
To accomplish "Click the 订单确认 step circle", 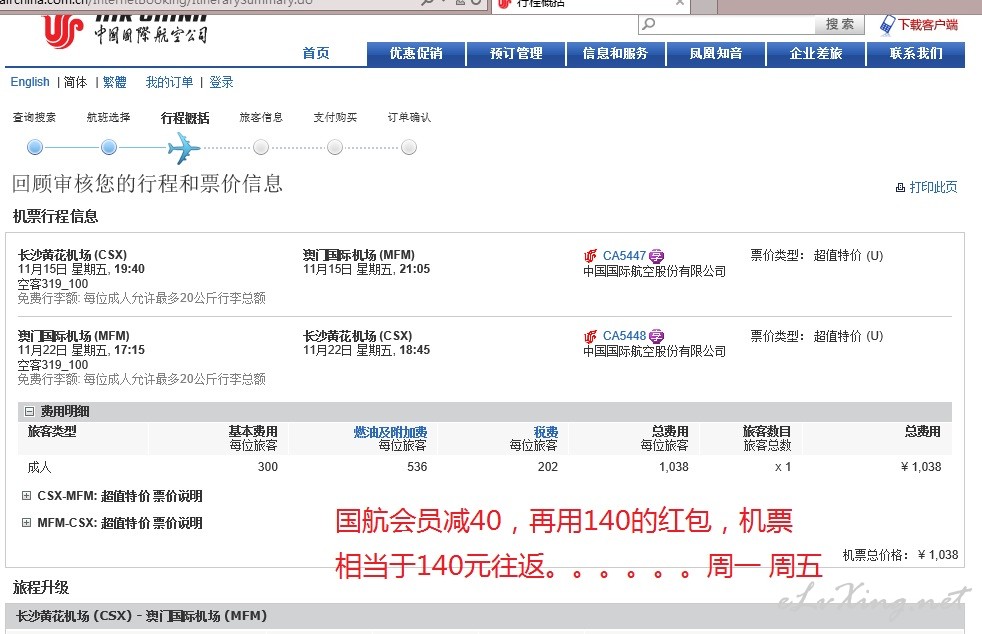I will pyautogui.click(x=409, y=147).
